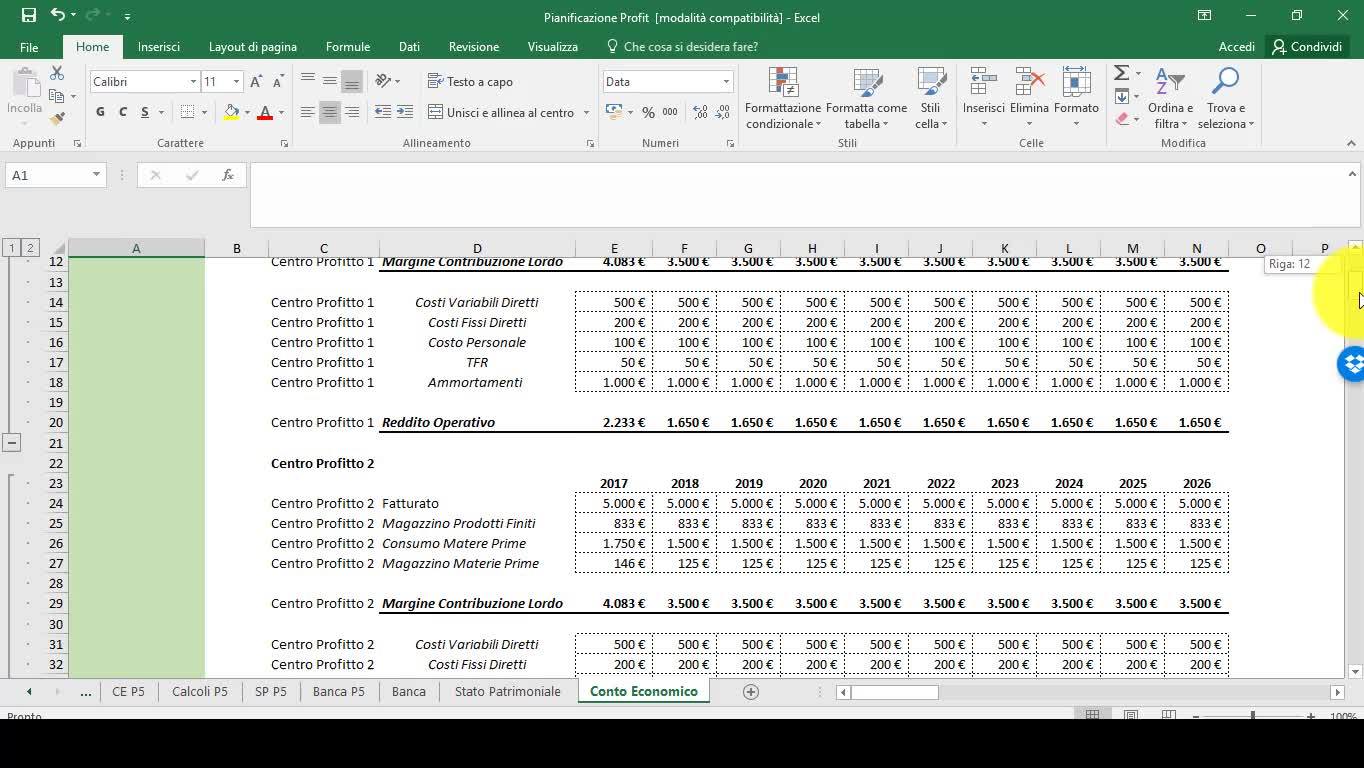
Task: Click Unisci e allinea al centro
Action: (501, 112)
